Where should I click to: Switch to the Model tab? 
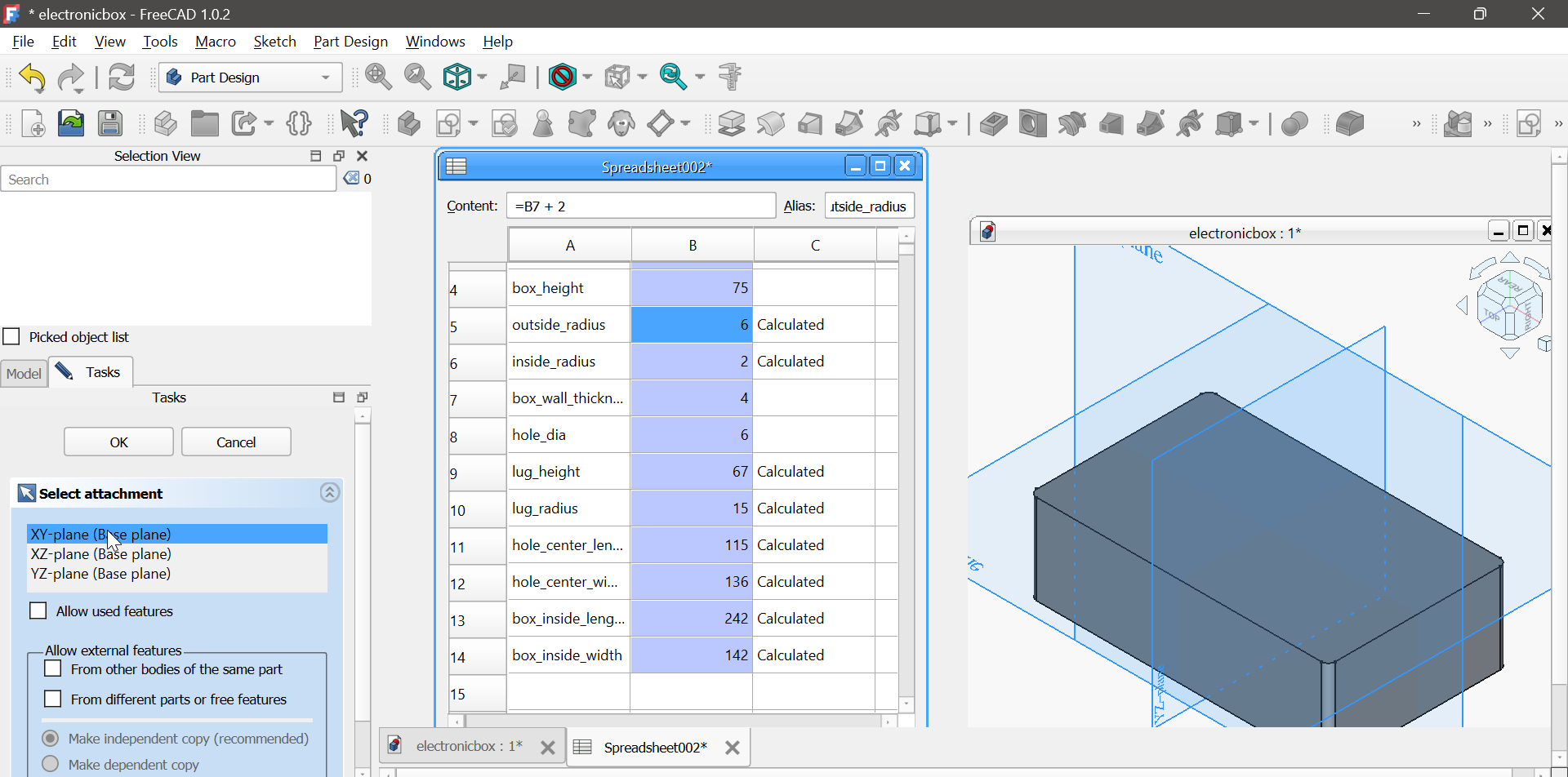[x=24, y=373]
